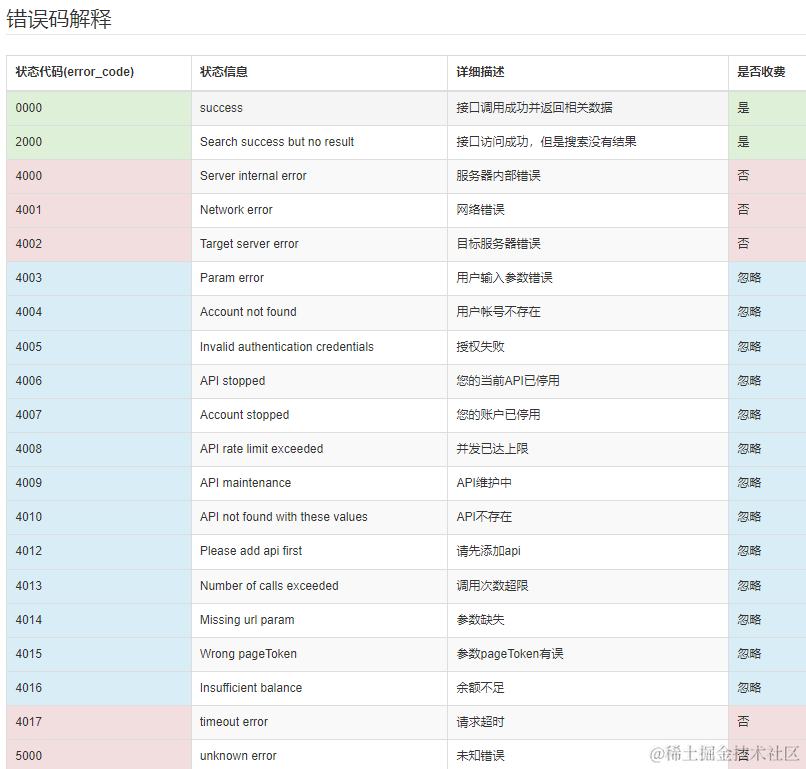Click the 调用次数超限 description
This screenshot has height=769, width=806.
(x=492, y=585)
